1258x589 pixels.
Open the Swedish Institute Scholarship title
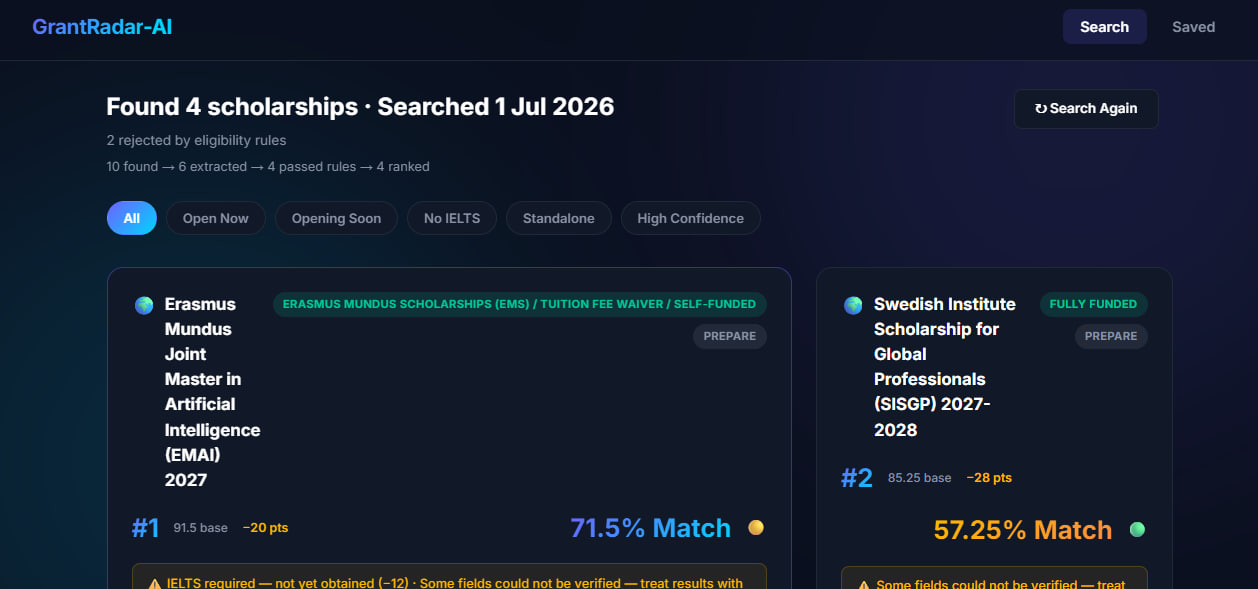coord(945,367)
